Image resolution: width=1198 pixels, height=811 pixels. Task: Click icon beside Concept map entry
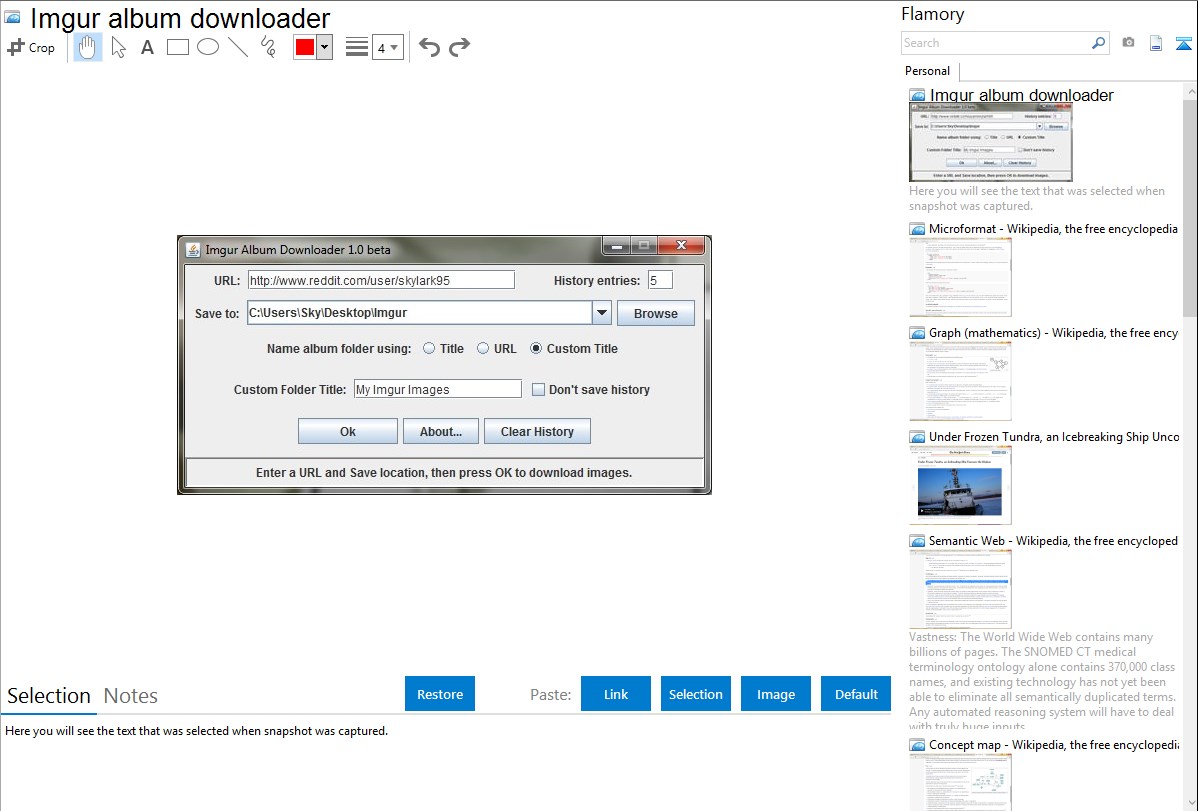[x=917, y=745]
